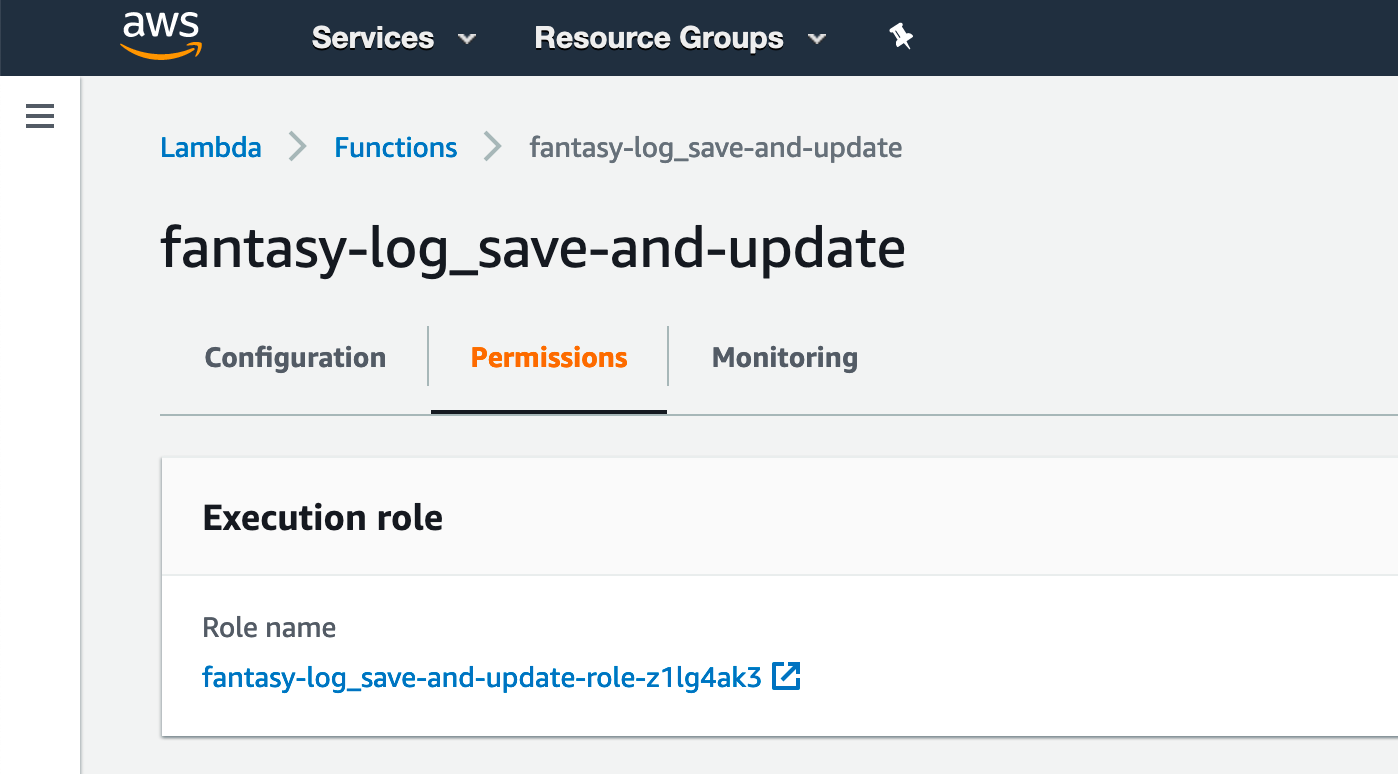Click the Role name field label
This screenshot has height=774, width=1398.
[x=269, y=628]
